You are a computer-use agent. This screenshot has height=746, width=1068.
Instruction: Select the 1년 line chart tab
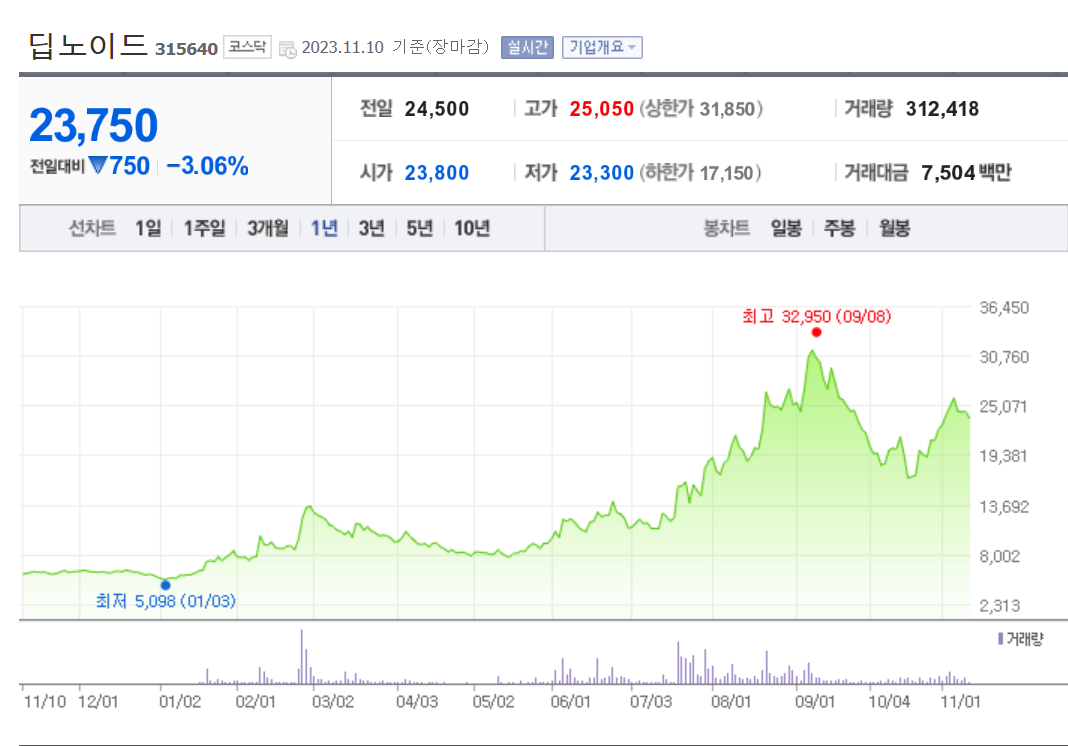[324, 228]
